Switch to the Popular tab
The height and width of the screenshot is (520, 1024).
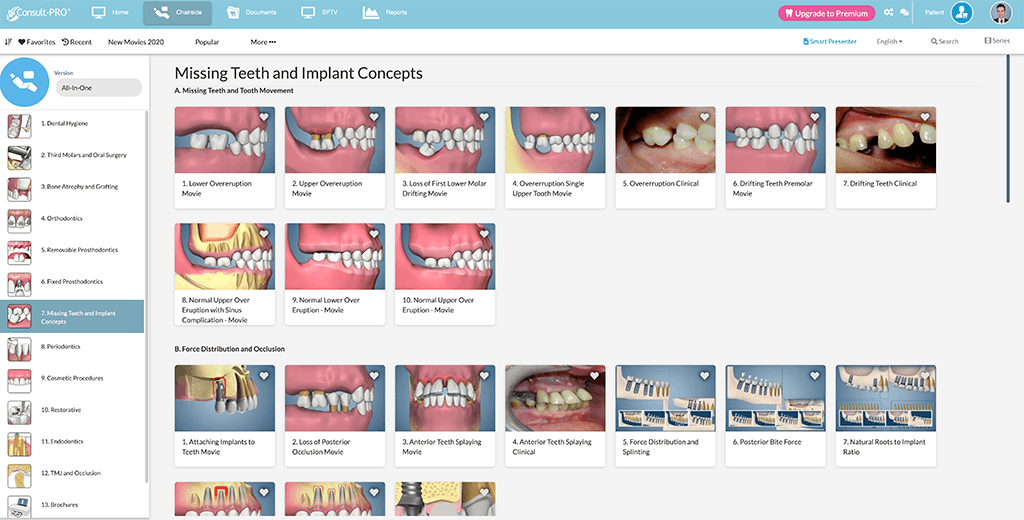coord(207,42)
